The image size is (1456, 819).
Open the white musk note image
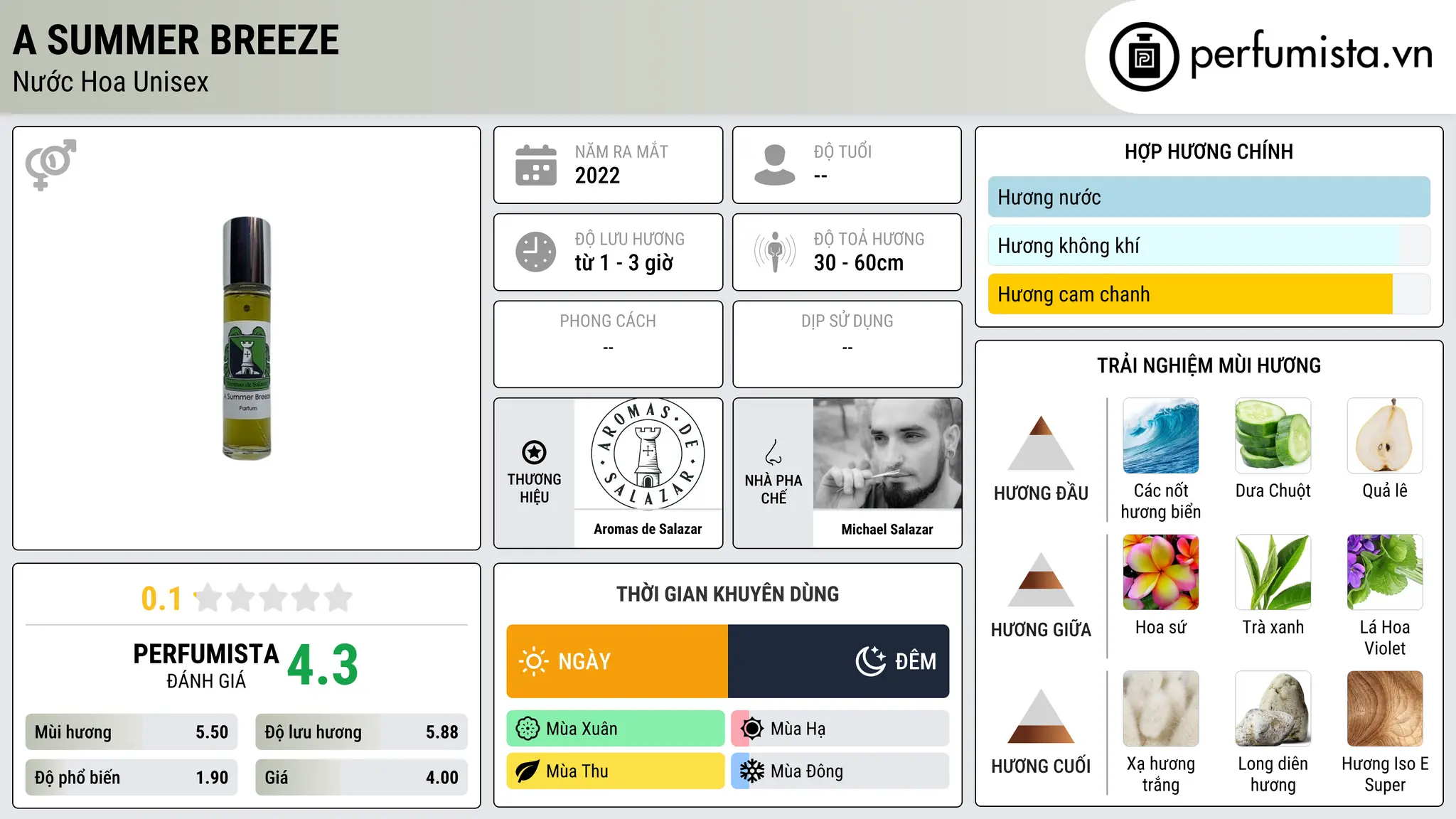pos(1161,709)
